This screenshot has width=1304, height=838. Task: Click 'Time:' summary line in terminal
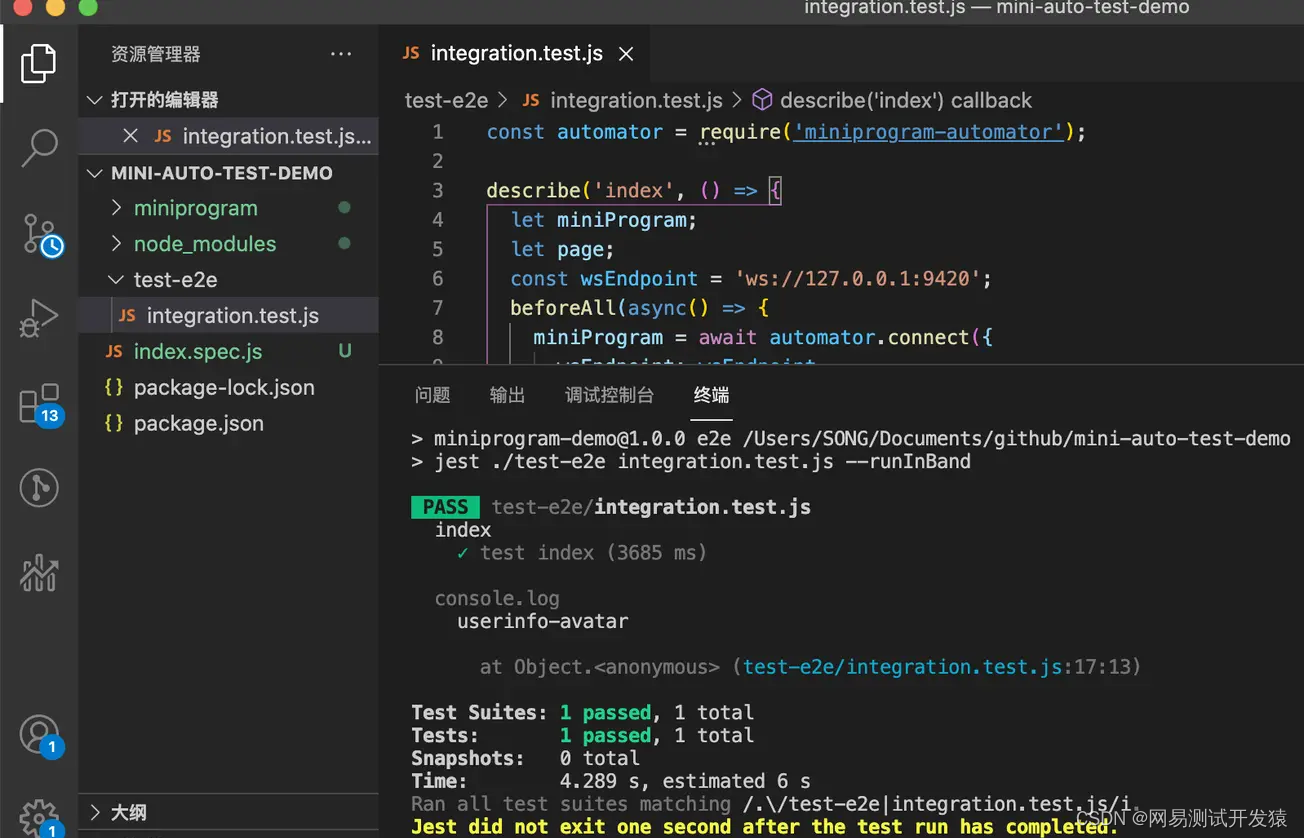click(x=610, y=781)
